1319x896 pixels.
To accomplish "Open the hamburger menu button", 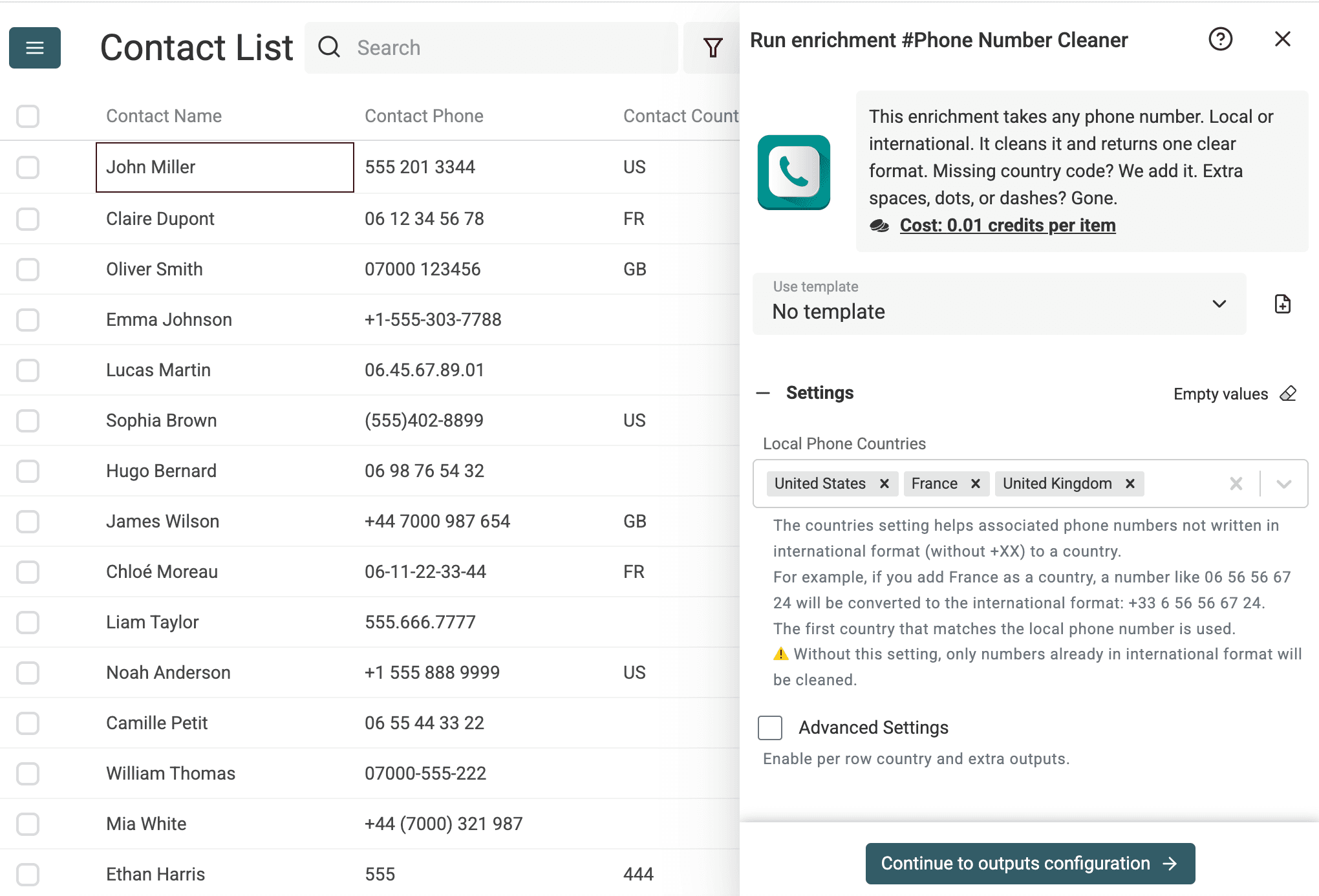I will (35, 48).
